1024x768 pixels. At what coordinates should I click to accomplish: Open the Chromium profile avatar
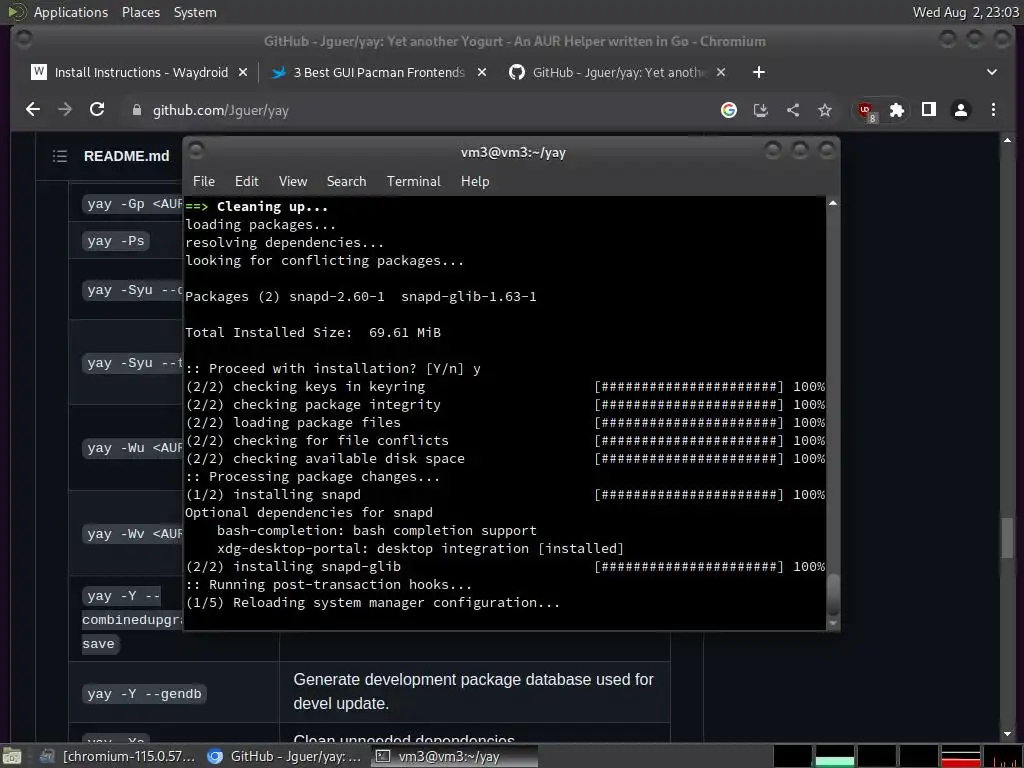click(961, 110)
